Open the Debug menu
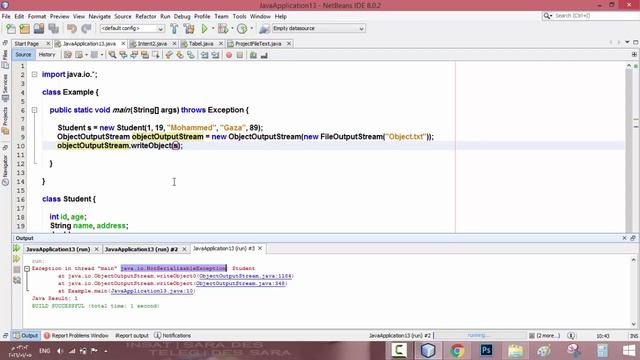The image size is (640, 360). point(182,16)
